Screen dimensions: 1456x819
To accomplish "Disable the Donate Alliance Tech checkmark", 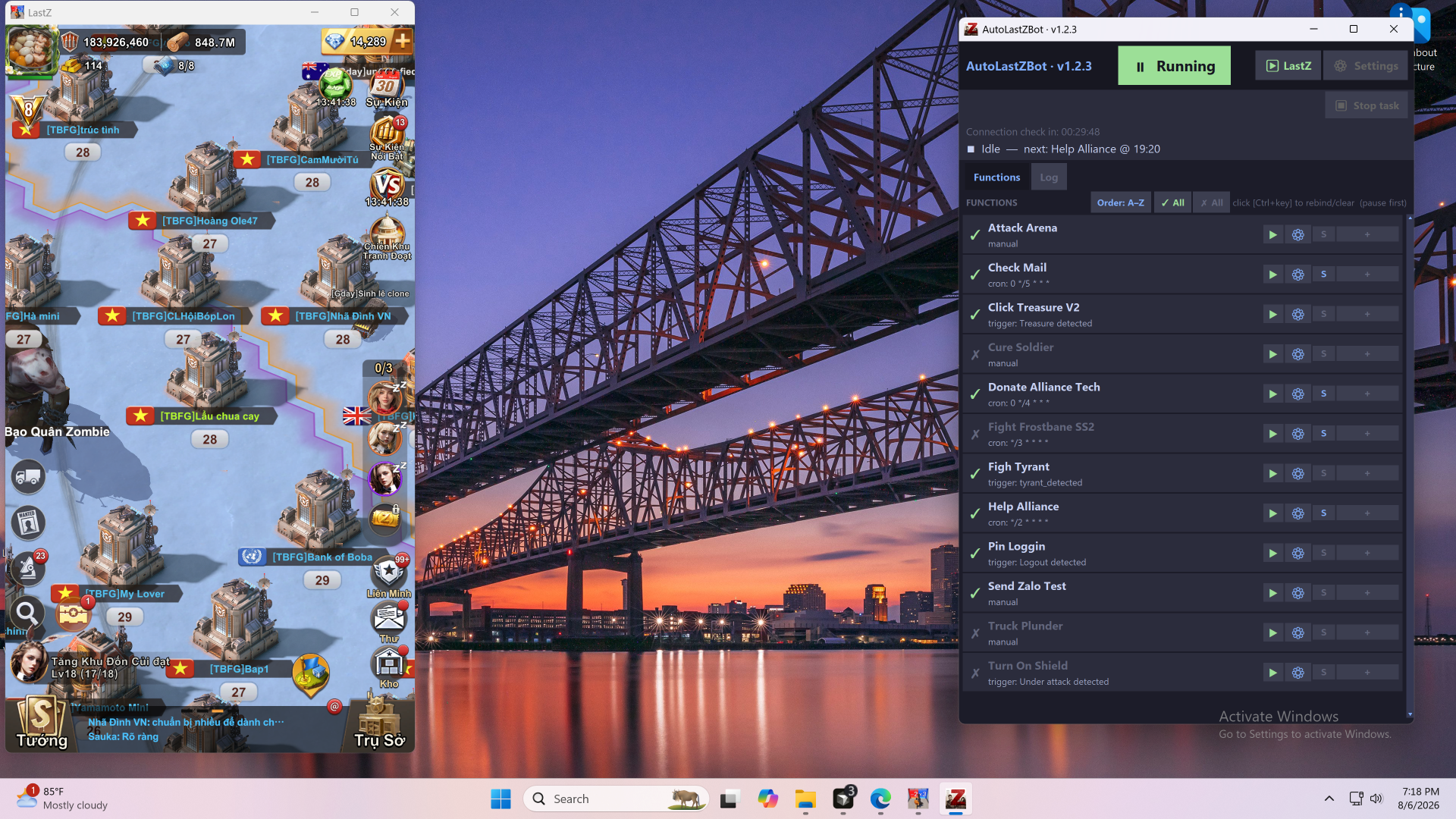I will click(975, 394).
